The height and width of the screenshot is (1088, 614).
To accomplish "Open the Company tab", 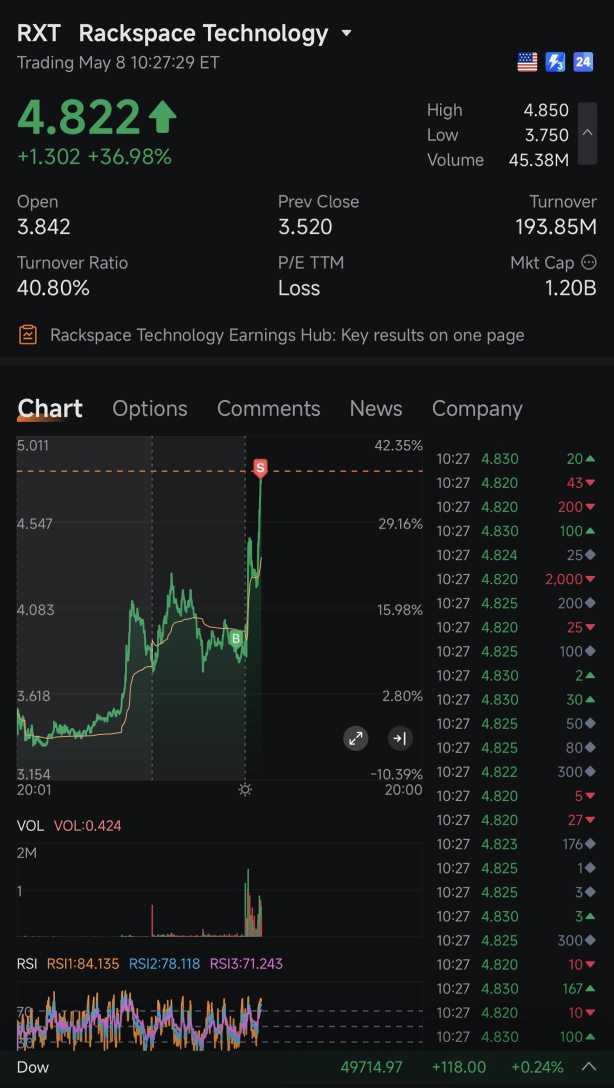I will [477, 409].
